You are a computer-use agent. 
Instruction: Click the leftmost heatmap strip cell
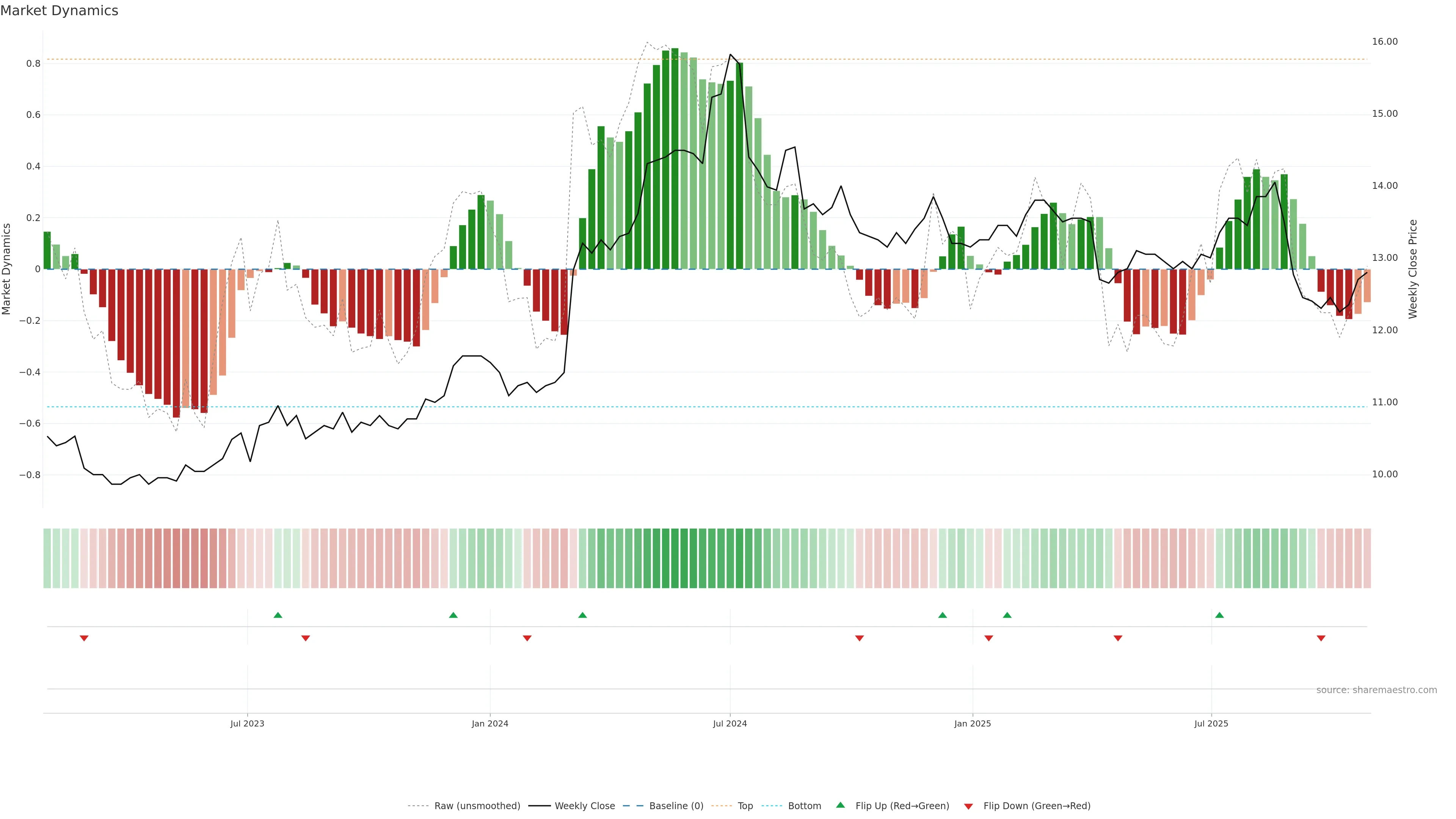coord(47,558)
